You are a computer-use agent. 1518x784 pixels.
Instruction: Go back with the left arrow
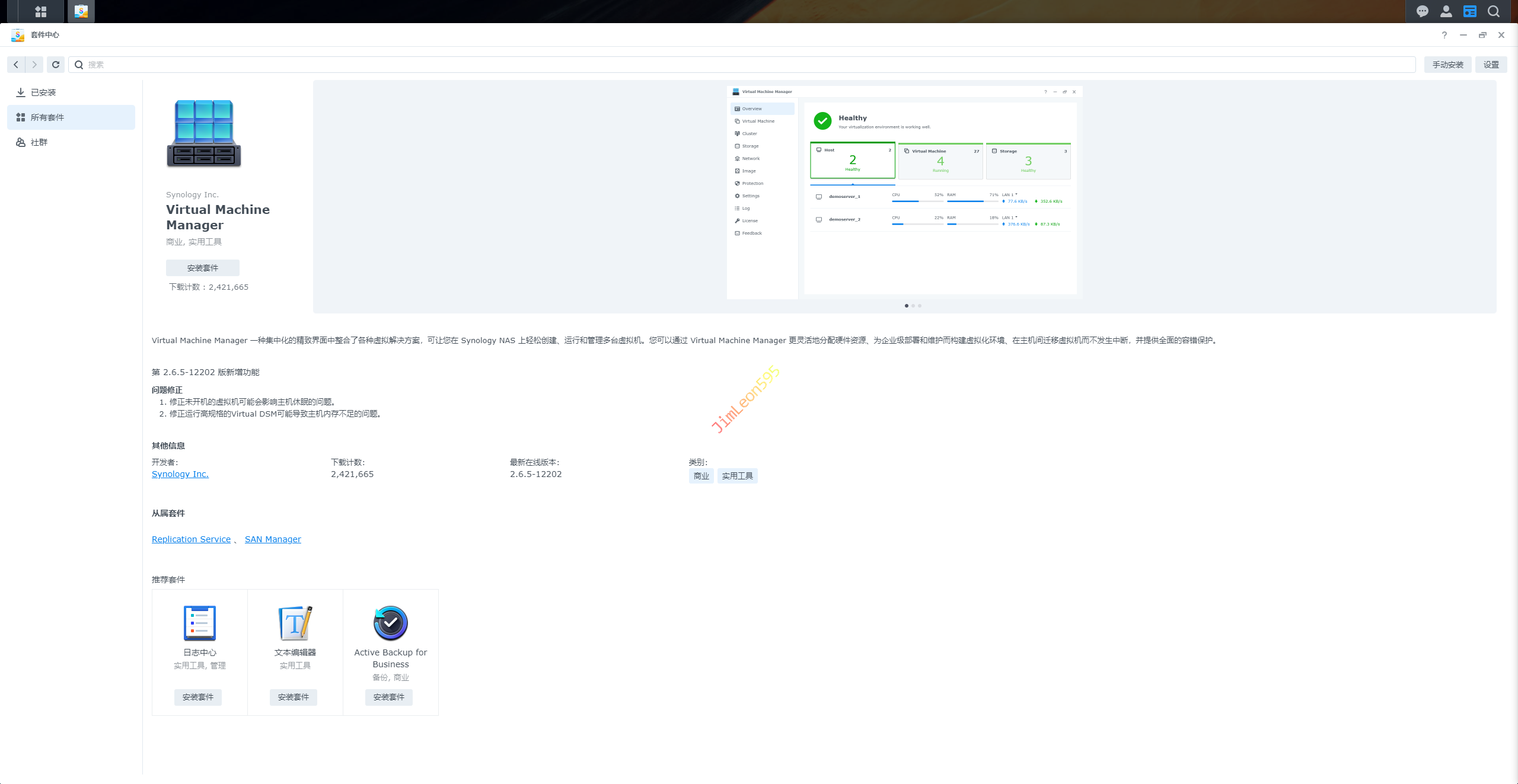pos(16,65)
